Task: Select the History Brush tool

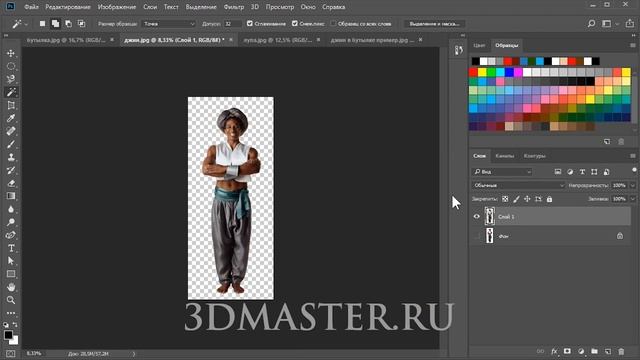Action: tap(11, 170)
